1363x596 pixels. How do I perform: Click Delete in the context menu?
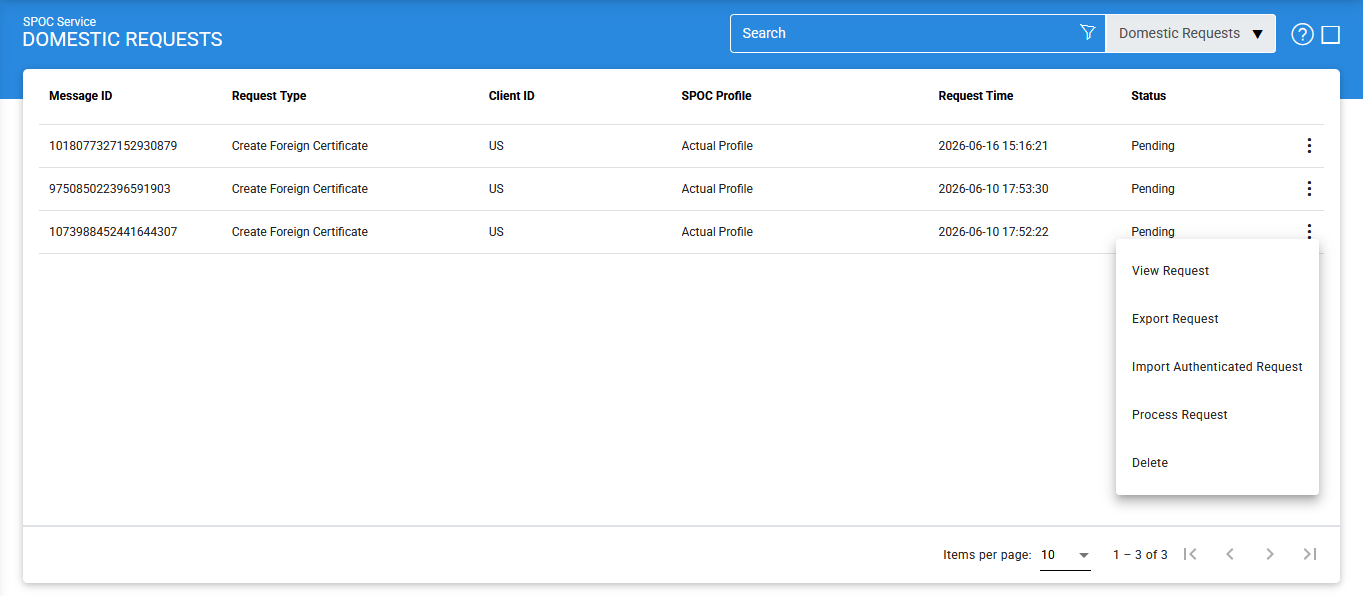click(x=1217, y=463)
